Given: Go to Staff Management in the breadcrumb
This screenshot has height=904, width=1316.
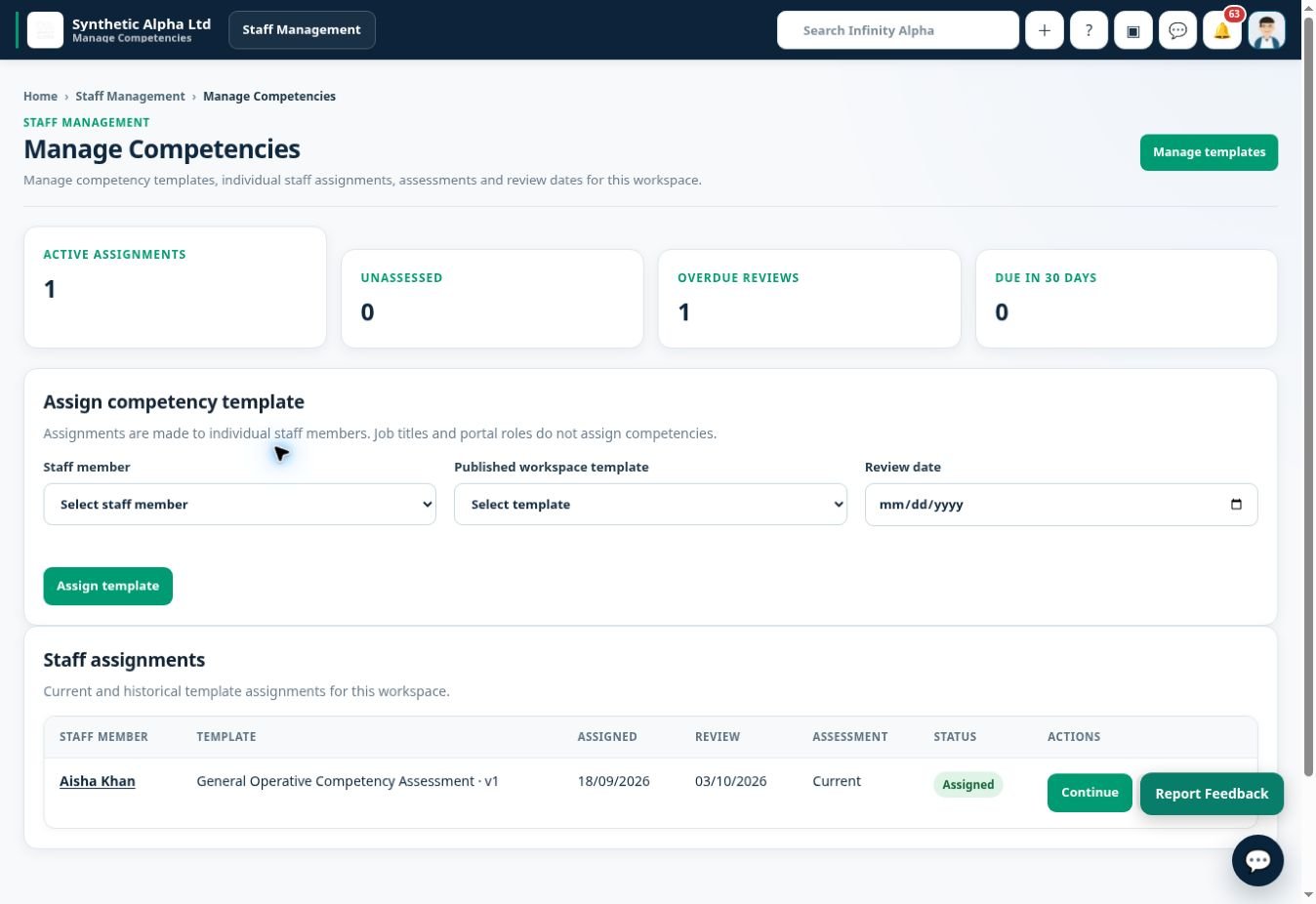Looking at the screenshot, I should point(130,97).
